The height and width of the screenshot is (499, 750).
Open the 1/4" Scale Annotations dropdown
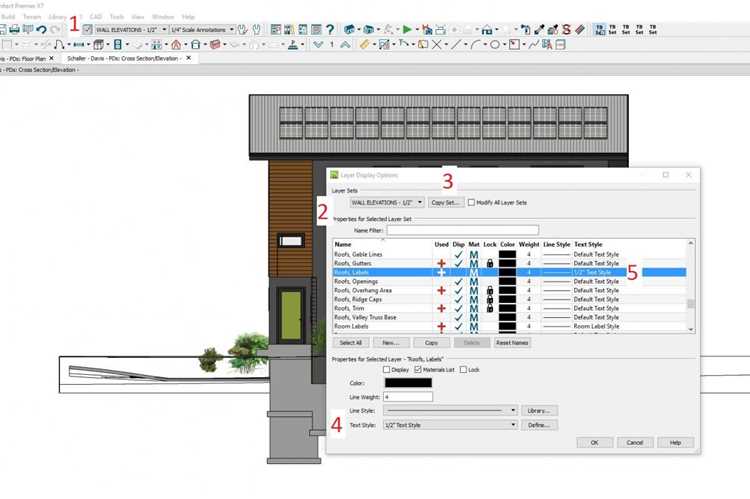click(x=203, y=30)
